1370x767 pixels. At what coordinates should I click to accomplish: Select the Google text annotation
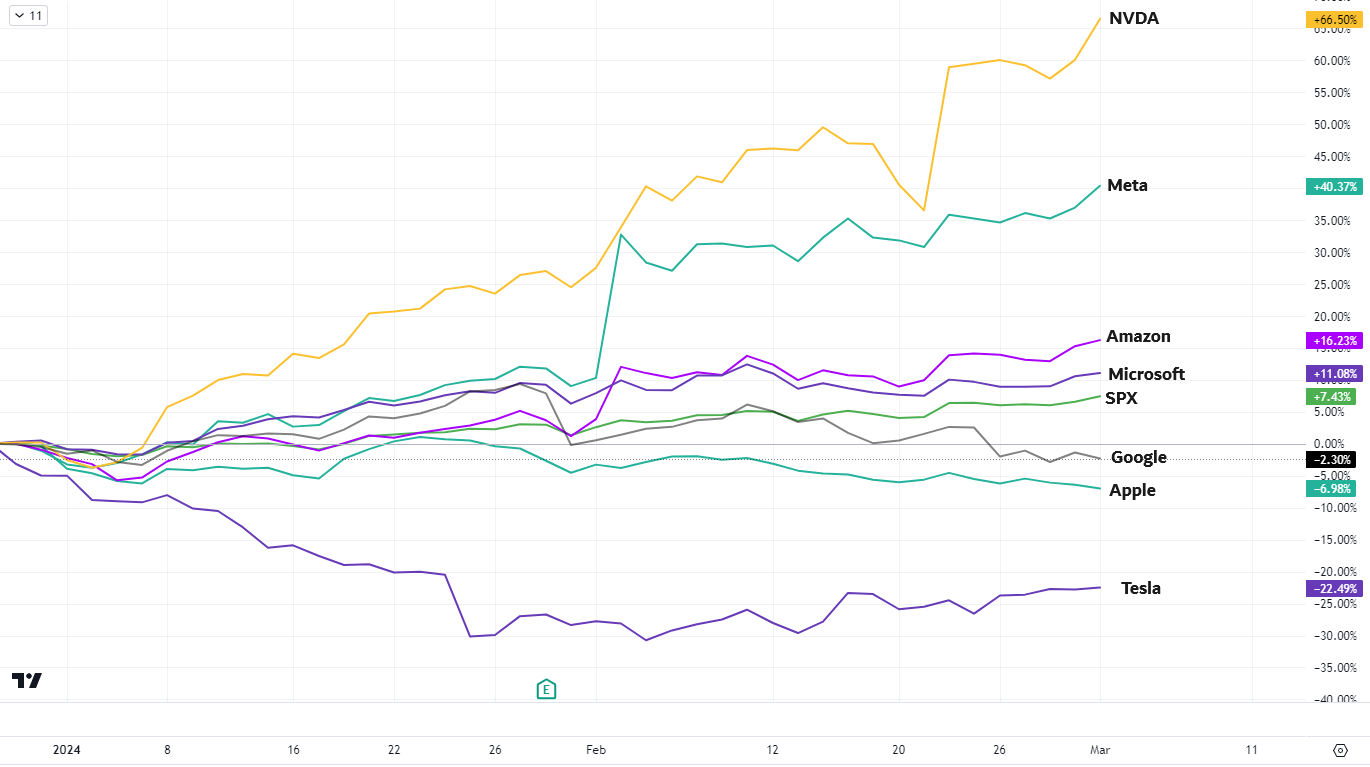coord(1139,457)
